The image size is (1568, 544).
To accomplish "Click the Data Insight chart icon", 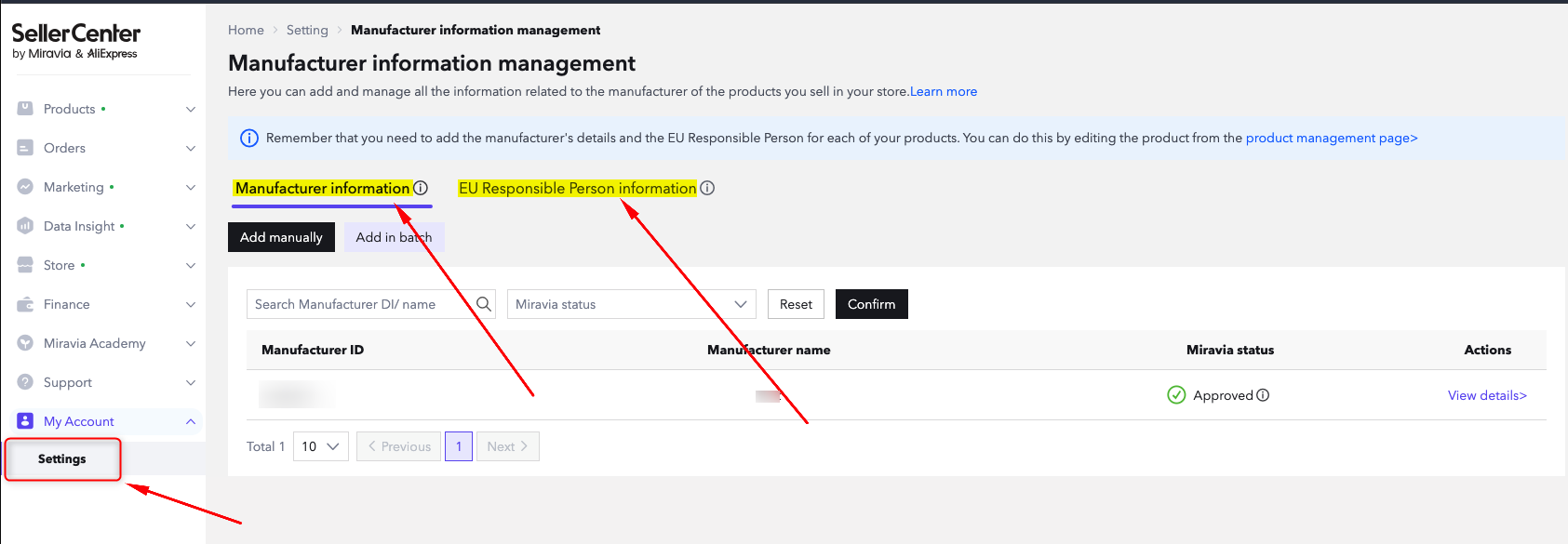I will [x=25, y=226].
